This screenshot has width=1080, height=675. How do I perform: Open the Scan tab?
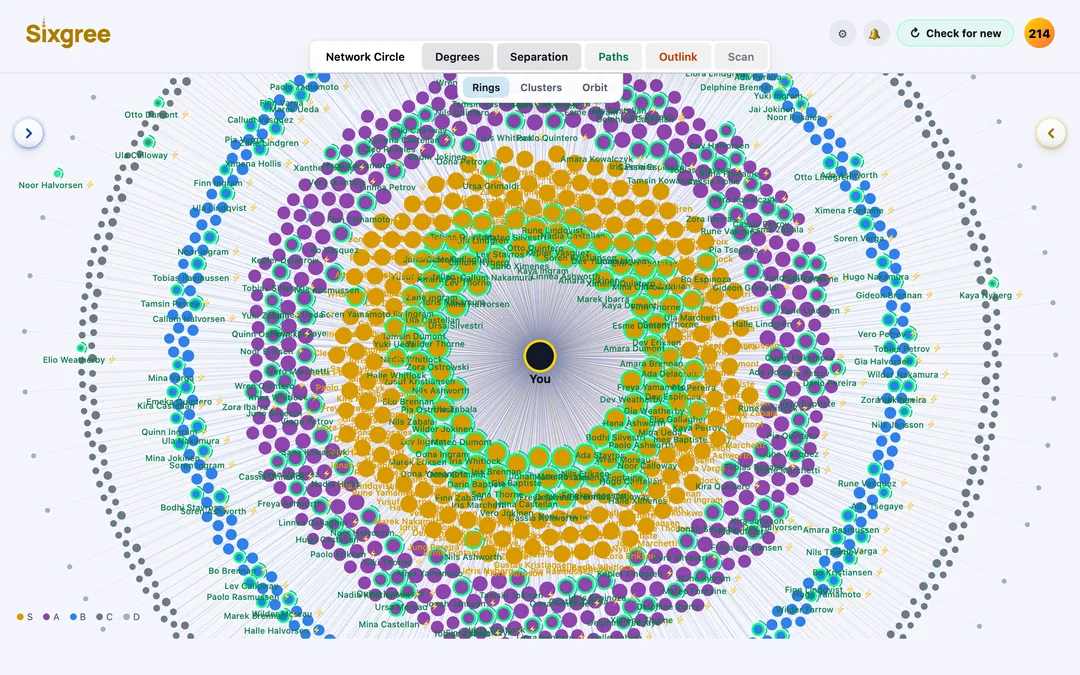pyautogui.click(x=740, y=56)
